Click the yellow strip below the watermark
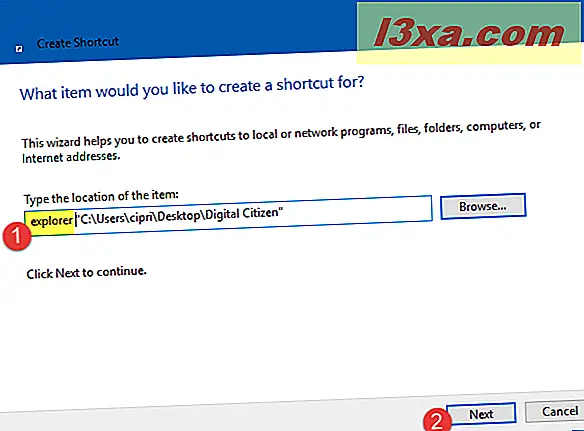The height and width of the screenshot is (431, 584). [x=469, y=56]
